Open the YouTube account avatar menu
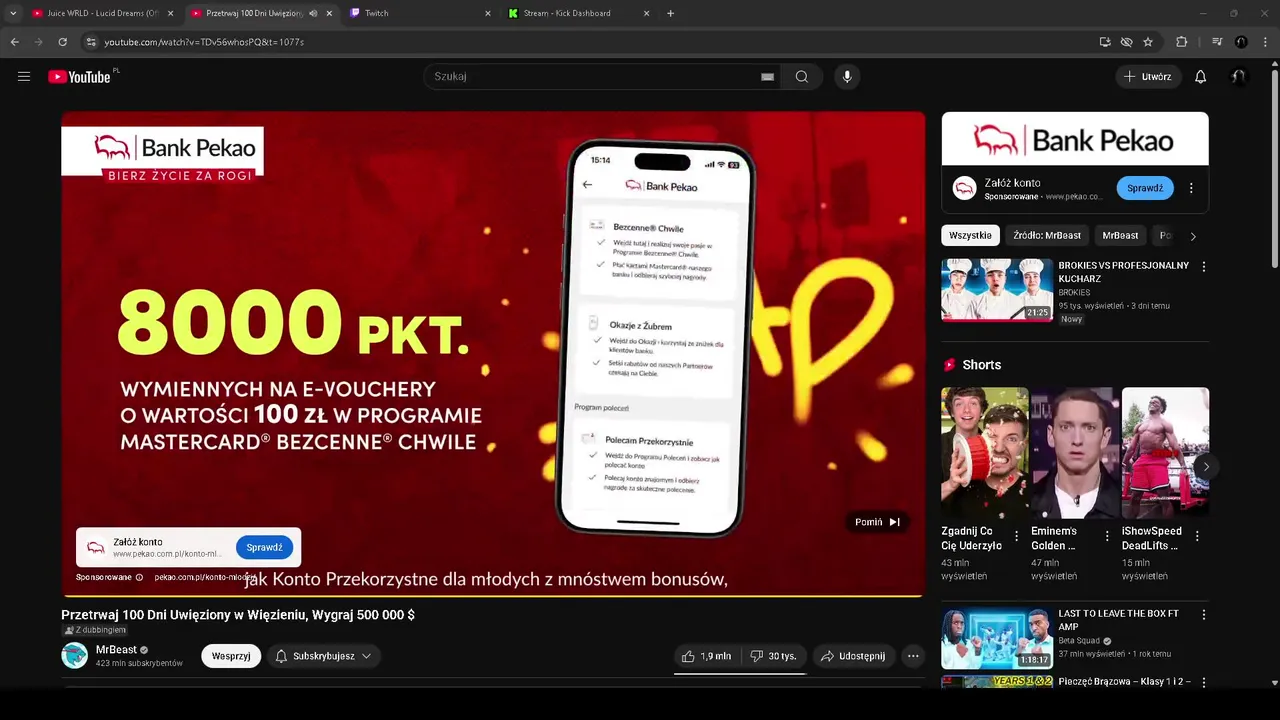1280x720 pixels. [1239, 77]
